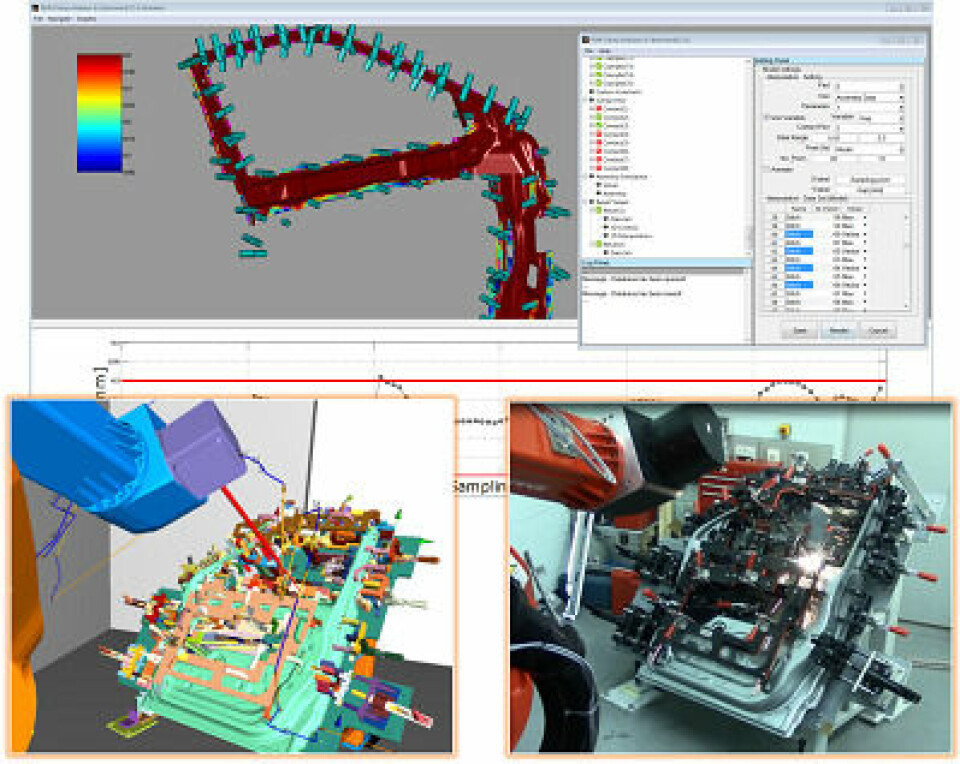Screen dimensions: 960x764
Task: Toggle the Colour variable checkbox
Action: pyautogui.click(x=767, y=118)
